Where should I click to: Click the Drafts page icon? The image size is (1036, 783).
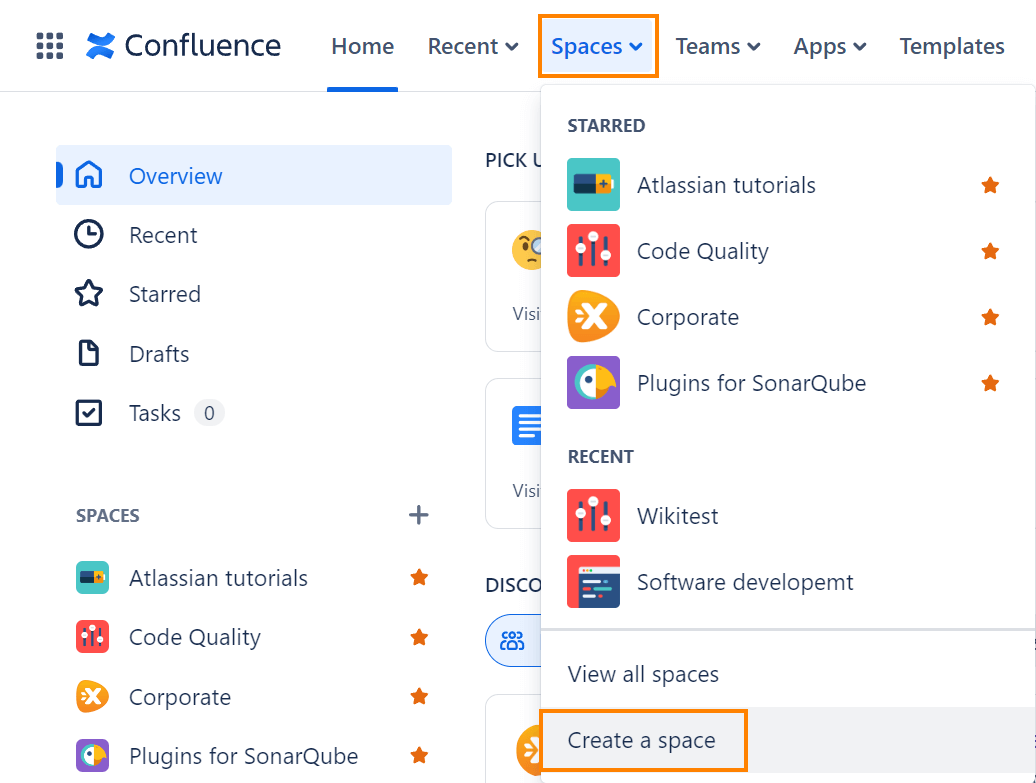point(89,354)
